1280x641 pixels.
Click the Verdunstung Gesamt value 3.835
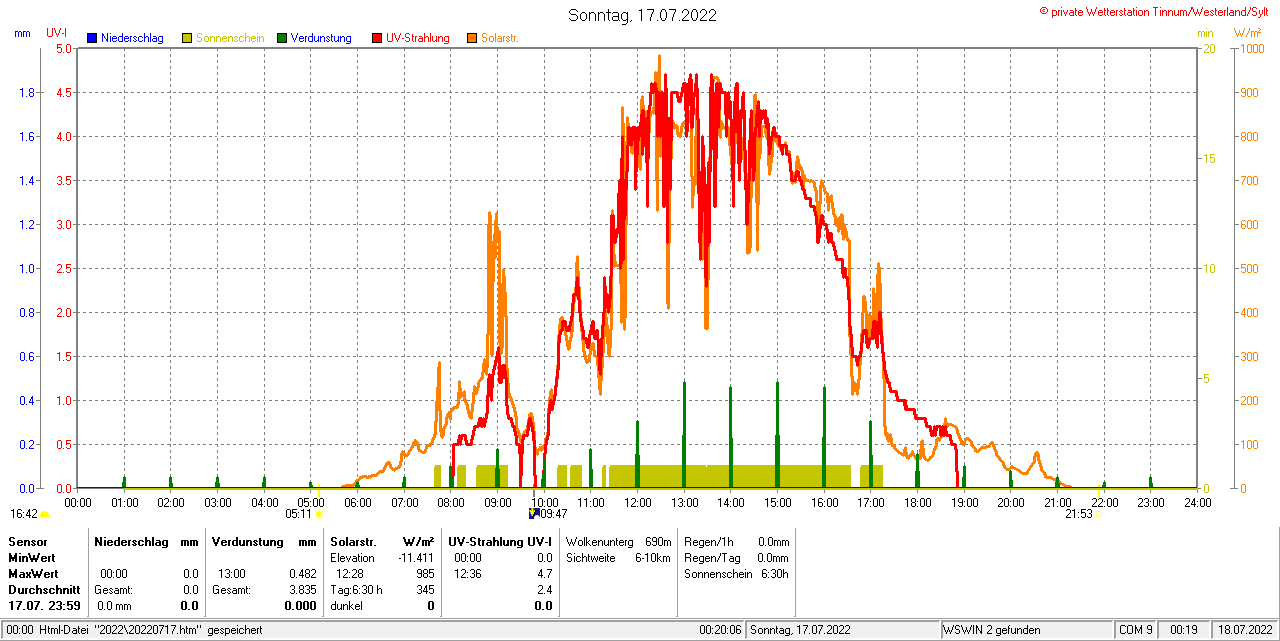click(303, 590)
